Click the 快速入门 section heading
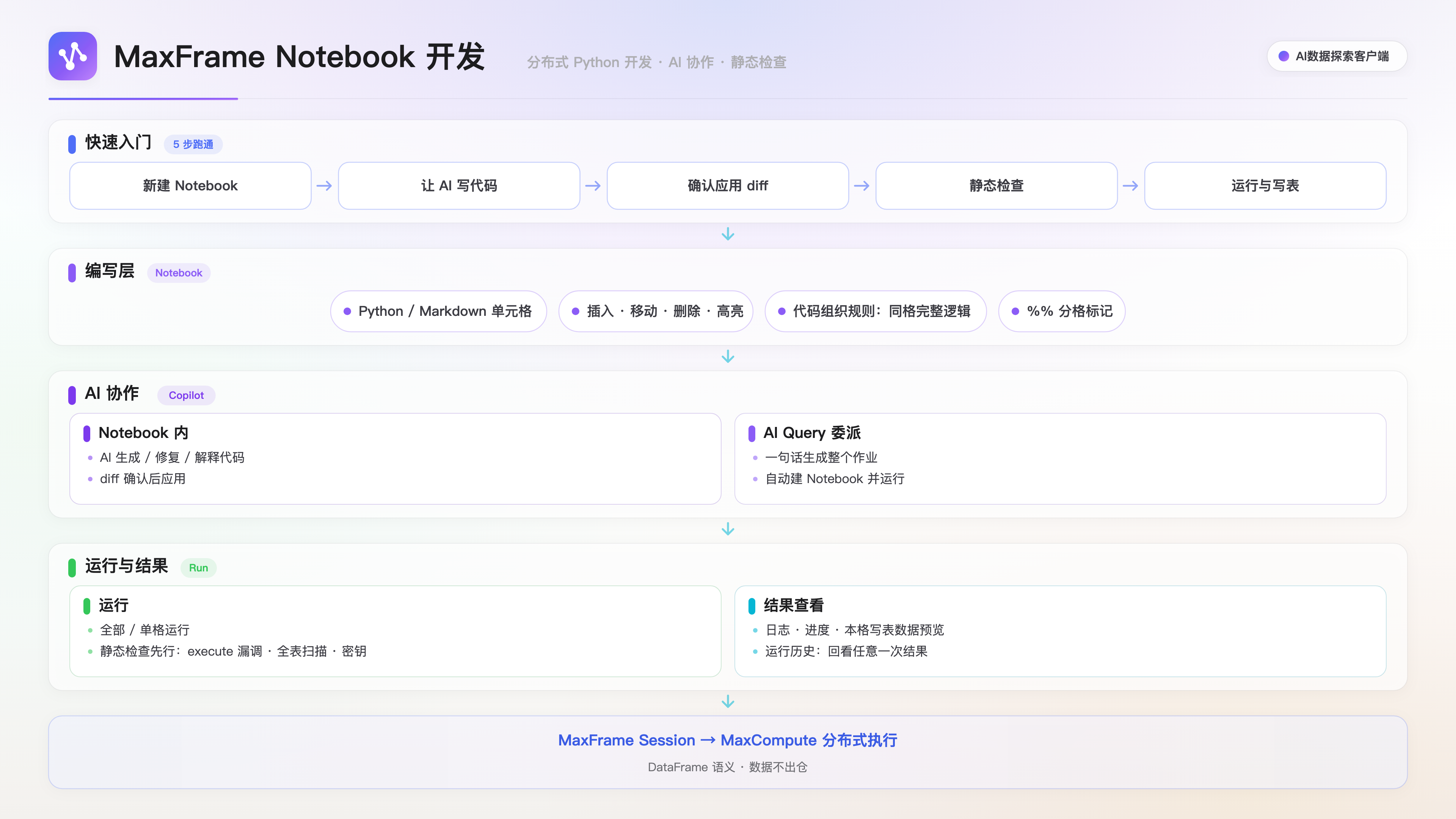Screen dimensions: 1456x819 [118, 143]
